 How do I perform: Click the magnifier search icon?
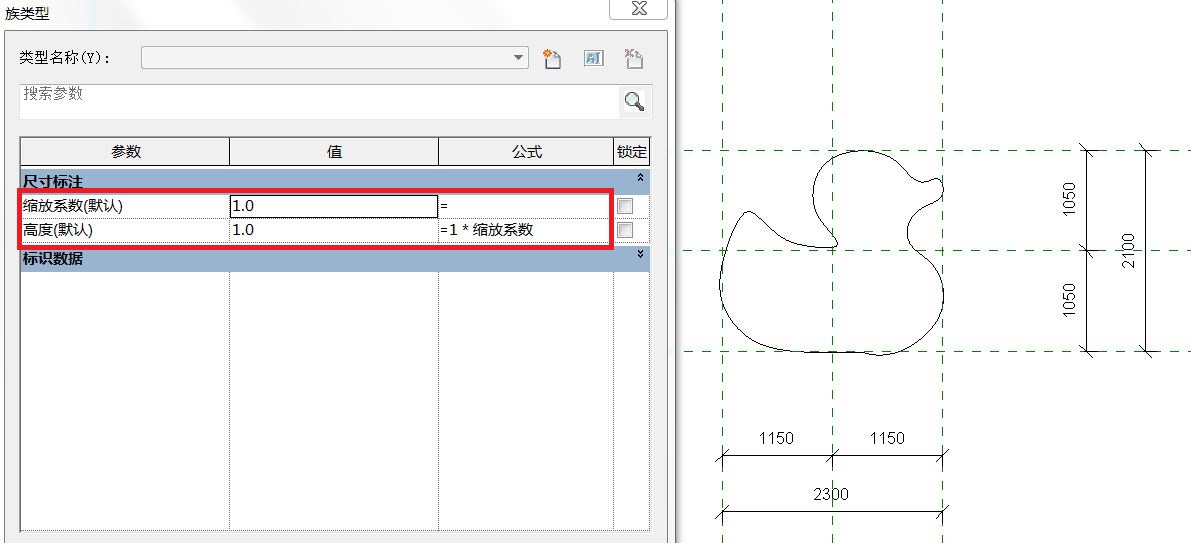click(x=634, y=101)
